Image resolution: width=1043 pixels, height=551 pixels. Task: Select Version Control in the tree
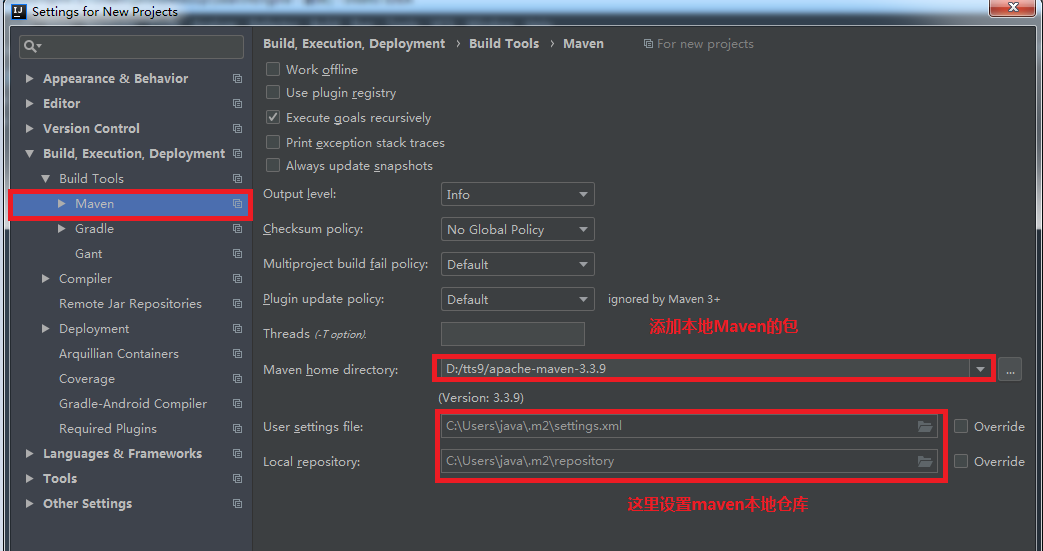(x=91, y=128)
